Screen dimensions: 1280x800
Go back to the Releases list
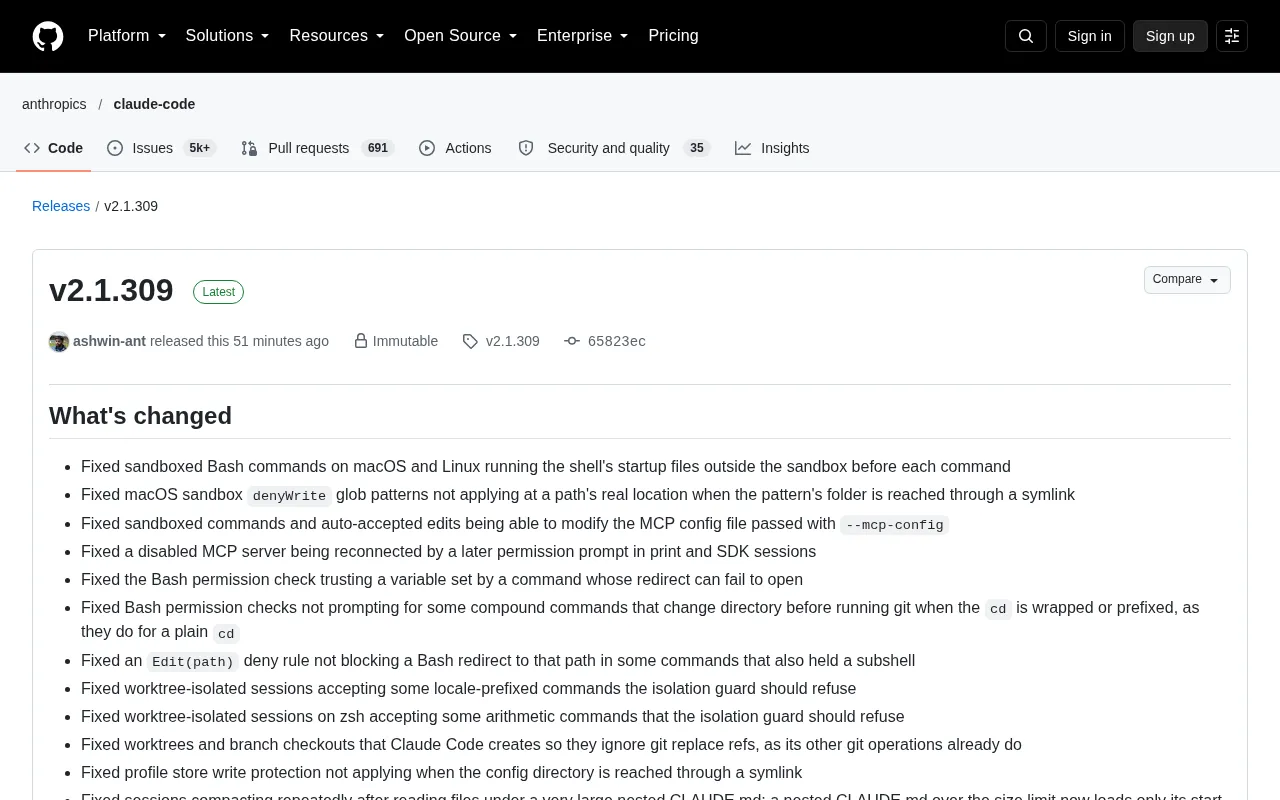click(x=61, y=206)
